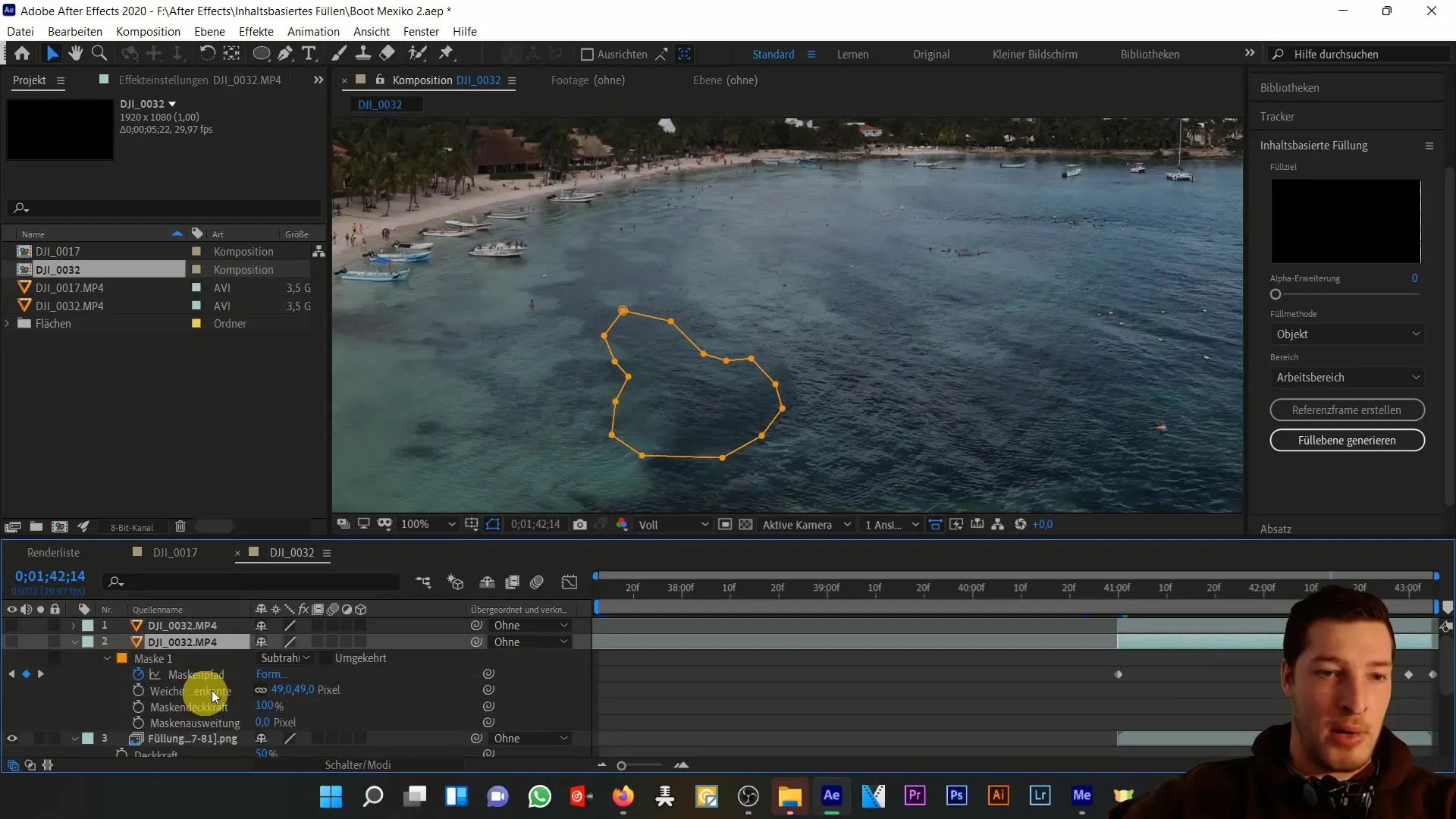Click the snapshot camera icon in viewer

(x=580, y=525)
